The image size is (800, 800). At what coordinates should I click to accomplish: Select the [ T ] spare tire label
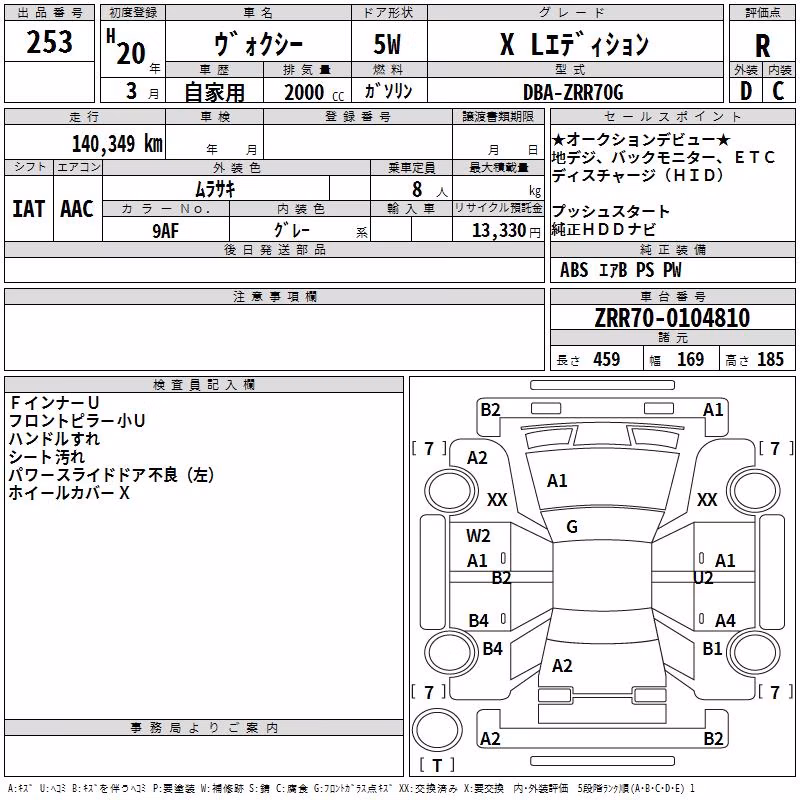coord(437,765)
